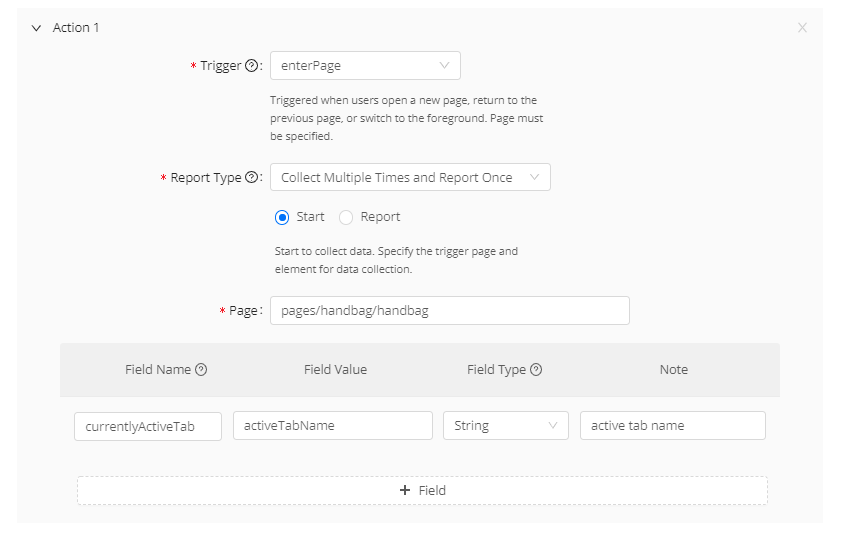This screenshot has height=535, width=846.
Task: Click the Field Value column header
Action: pos(335,370)
